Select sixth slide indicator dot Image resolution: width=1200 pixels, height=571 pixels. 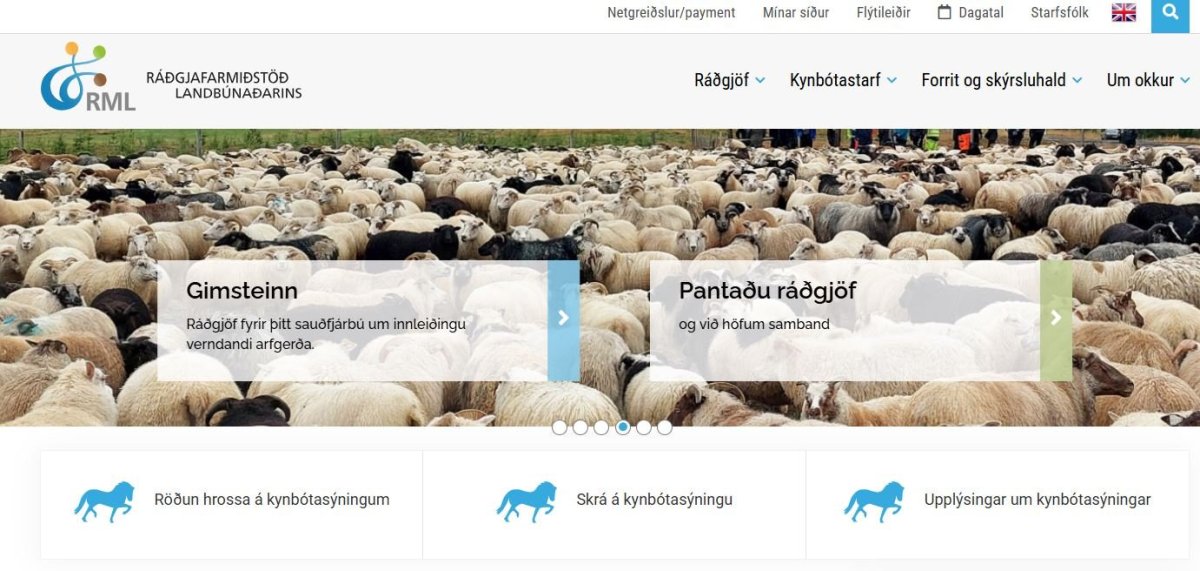tap(665, 427)
